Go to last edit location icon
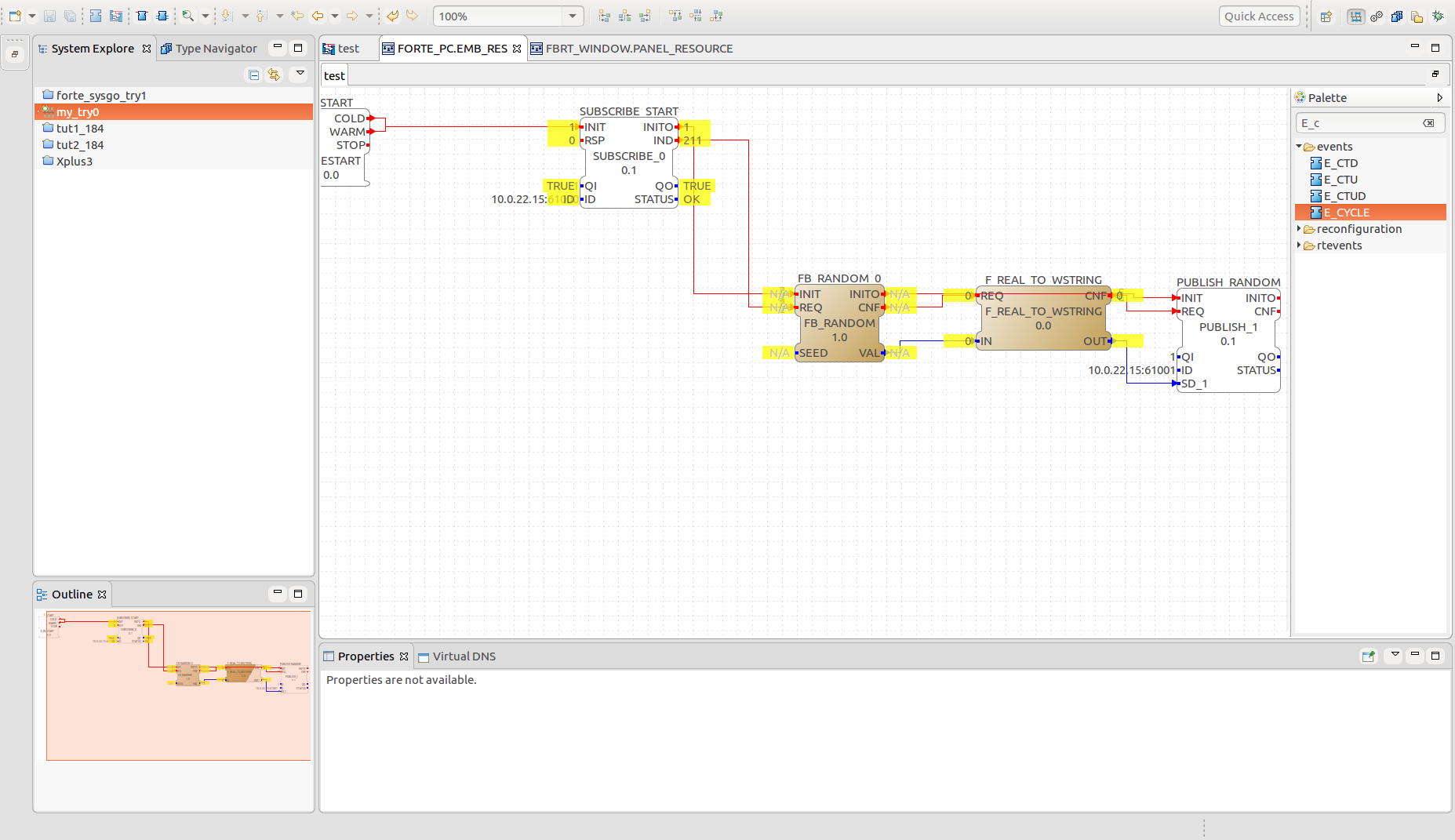This screenshot has width=1455, height=840. (297, 16)
